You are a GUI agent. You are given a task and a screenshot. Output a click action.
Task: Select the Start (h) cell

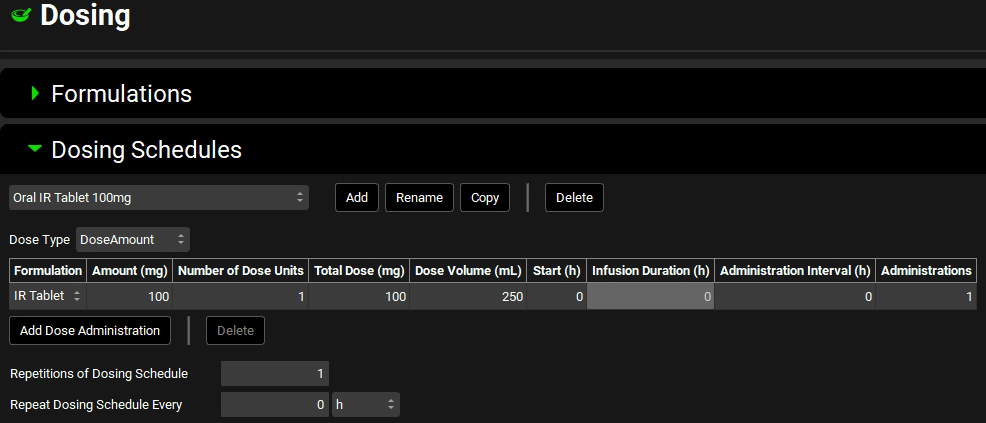[556, 296]
